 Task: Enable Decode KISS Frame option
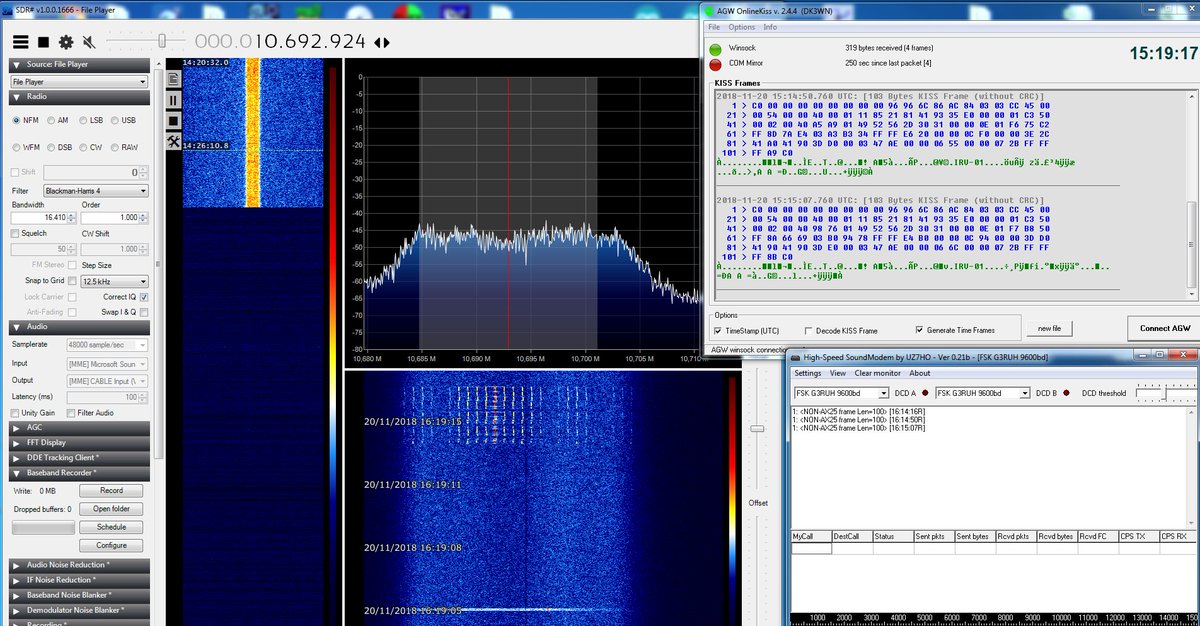coord(808,330)
